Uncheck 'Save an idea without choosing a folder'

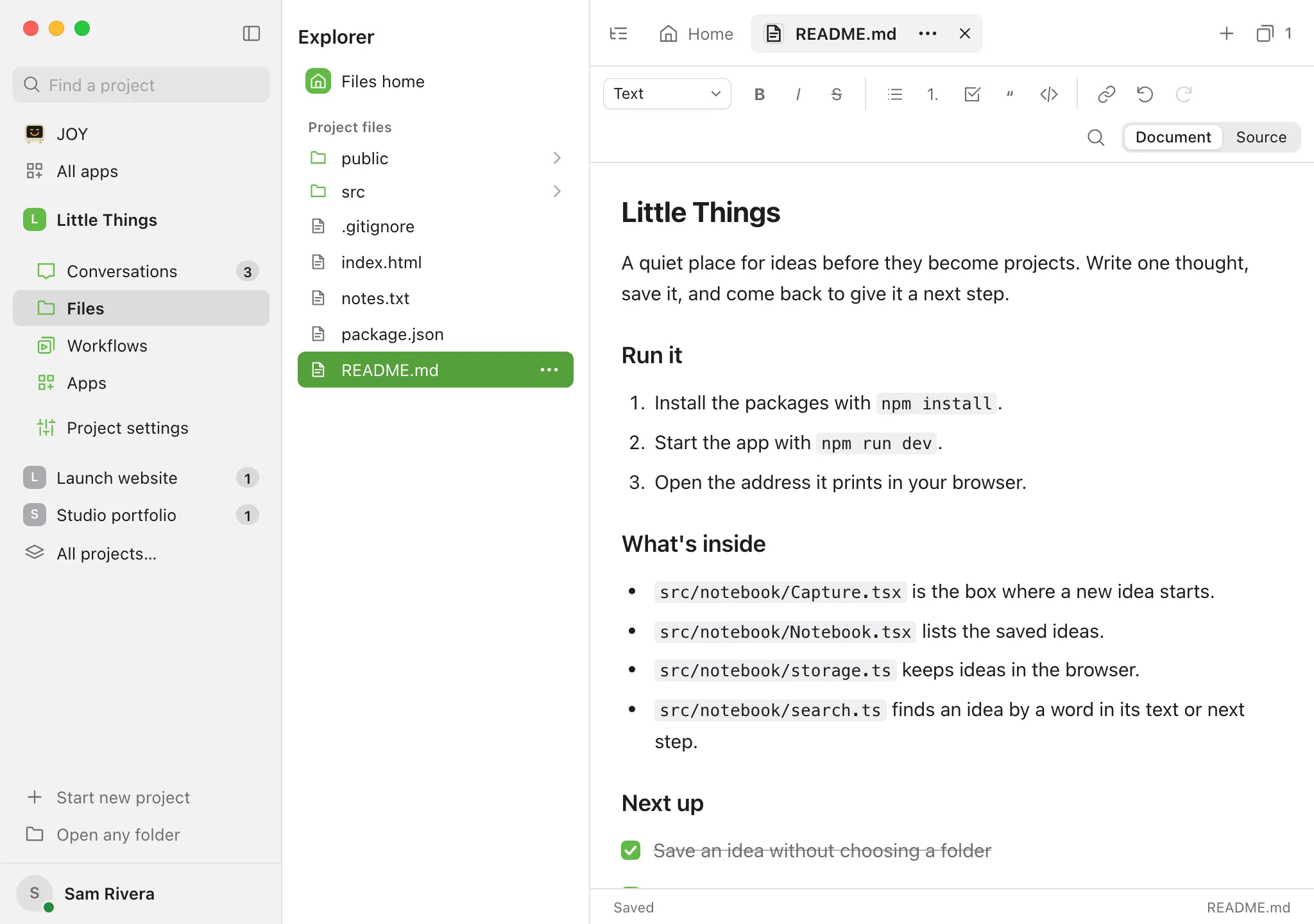tap(631, 850)
